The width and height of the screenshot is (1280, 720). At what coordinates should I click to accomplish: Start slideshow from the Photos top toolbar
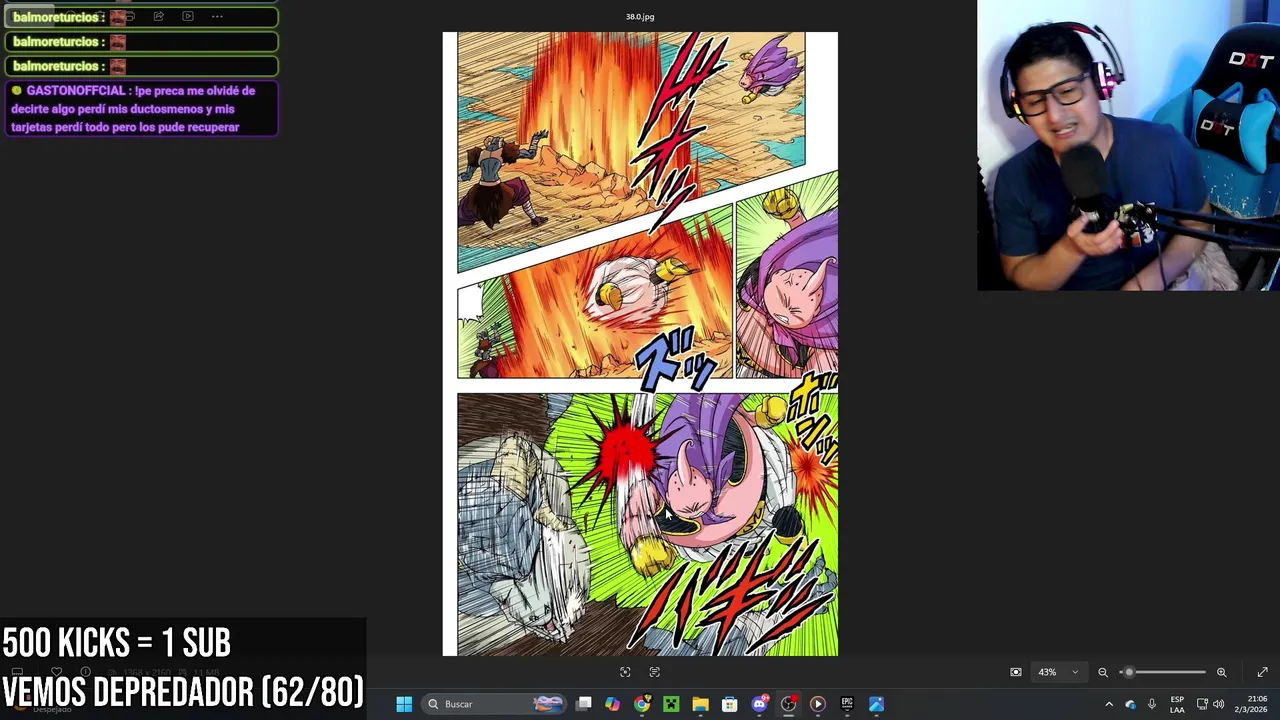click(188, 16)
